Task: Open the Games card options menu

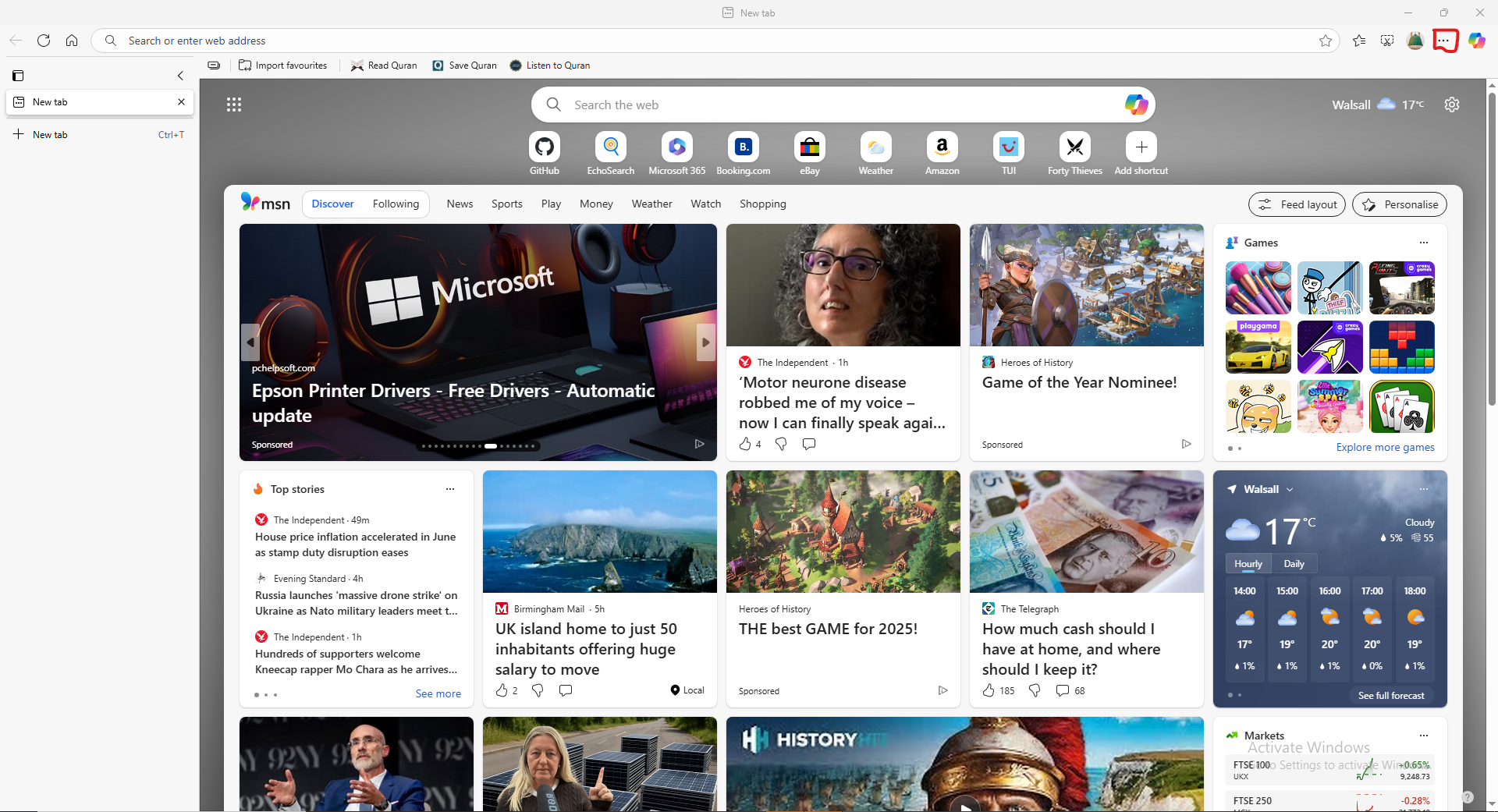Action: pos(1423,243)
